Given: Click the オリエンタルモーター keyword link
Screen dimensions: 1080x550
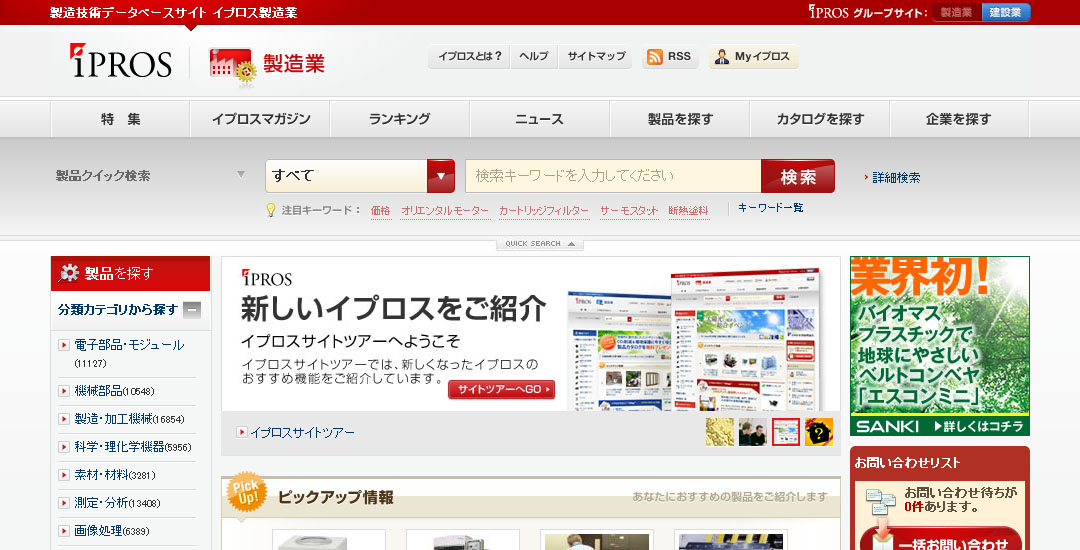Looking at the screenshot, I should pyautogui.click(x=445, y=211).
